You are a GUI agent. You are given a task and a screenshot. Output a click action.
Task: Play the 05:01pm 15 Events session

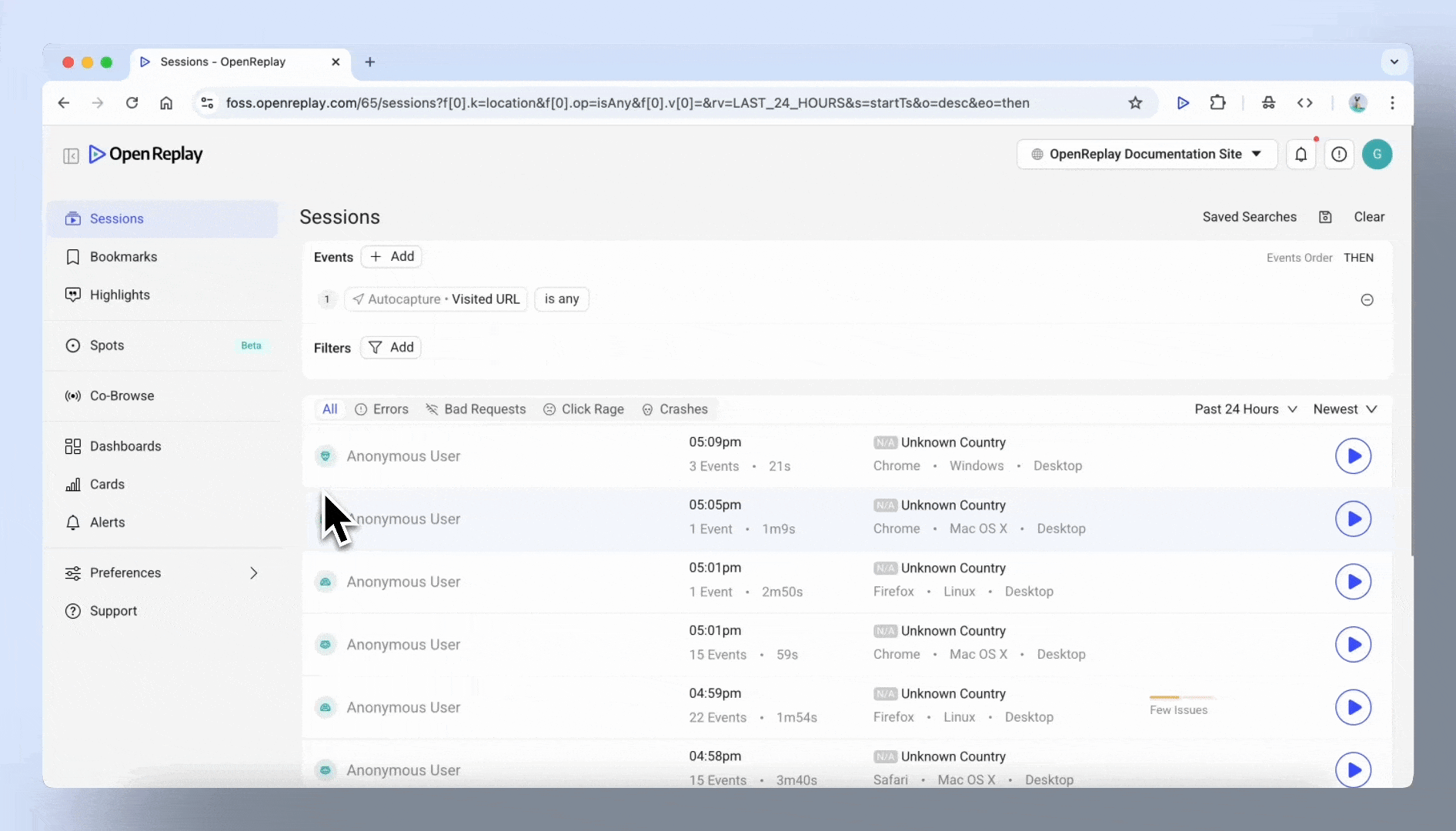(x=1353, y=645)
